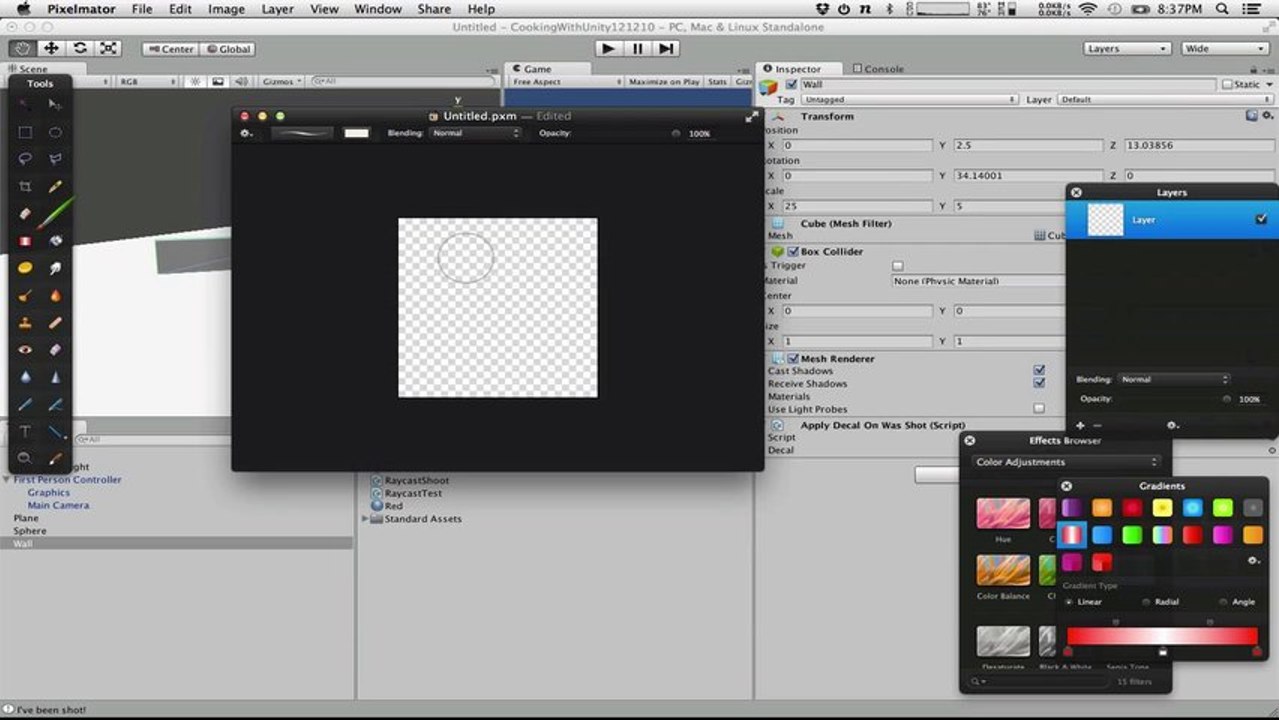Open the Wide layout dropdown
1279x720 pixels.
pyautogui.click(x=1225, y=48)
